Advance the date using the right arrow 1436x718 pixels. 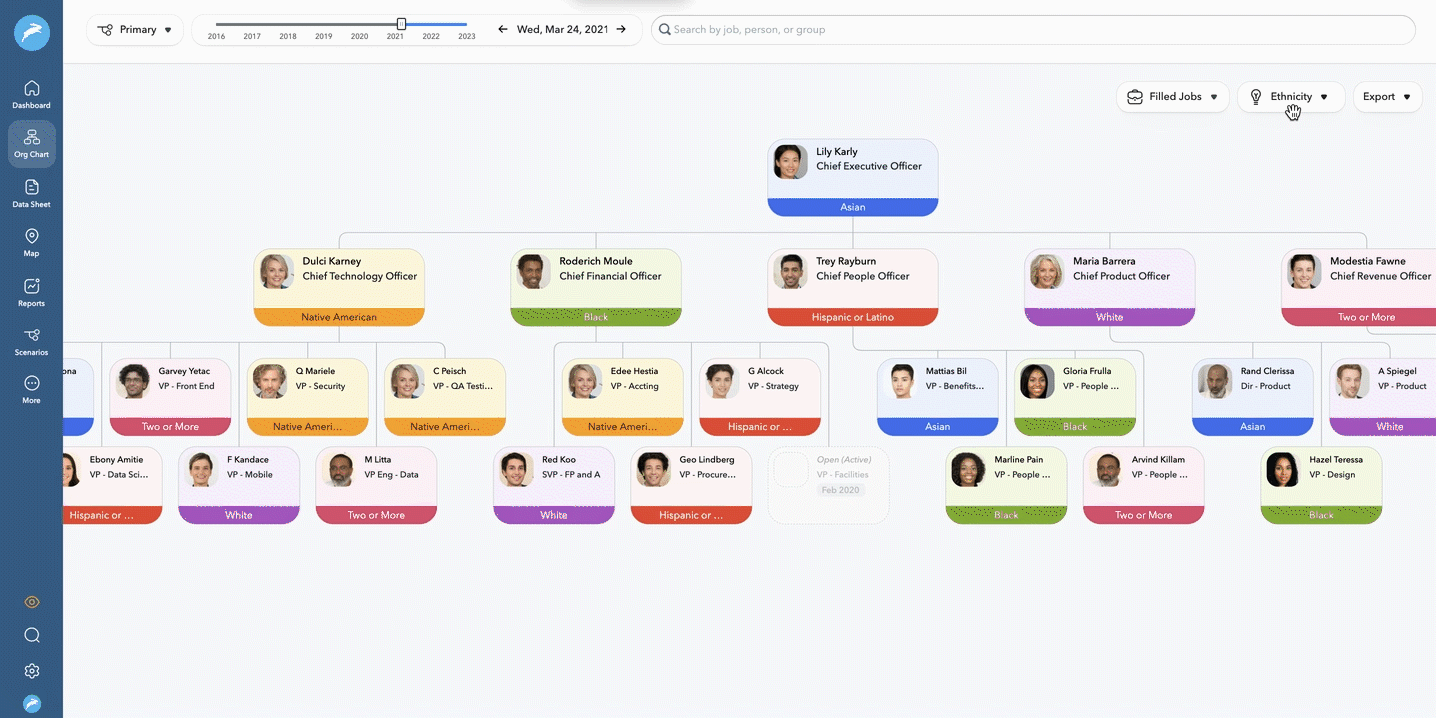(x=621, y=30)
